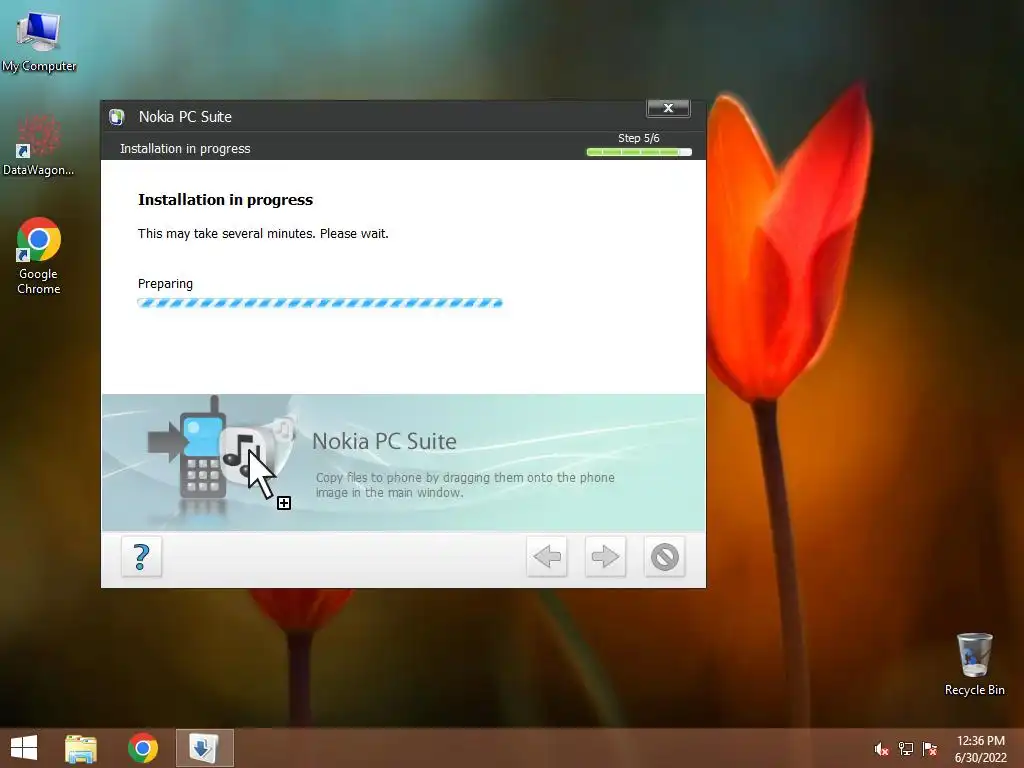Select the DataWagon desktop shortcut
This screenshot has width=1024, height=768.
[x=39, y=145]
